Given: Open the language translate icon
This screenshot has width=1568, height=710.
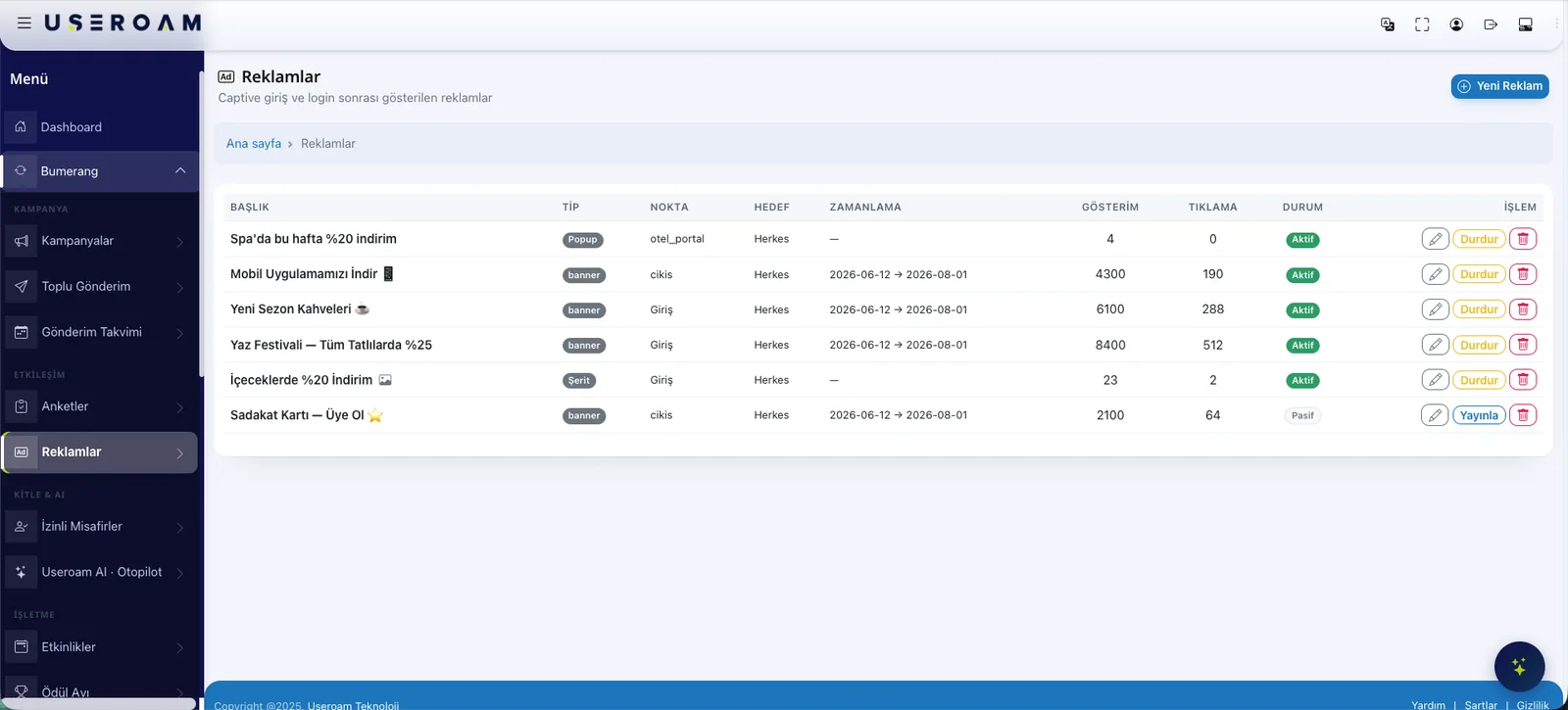Looking at the screenshot, I should point(1388,24).
